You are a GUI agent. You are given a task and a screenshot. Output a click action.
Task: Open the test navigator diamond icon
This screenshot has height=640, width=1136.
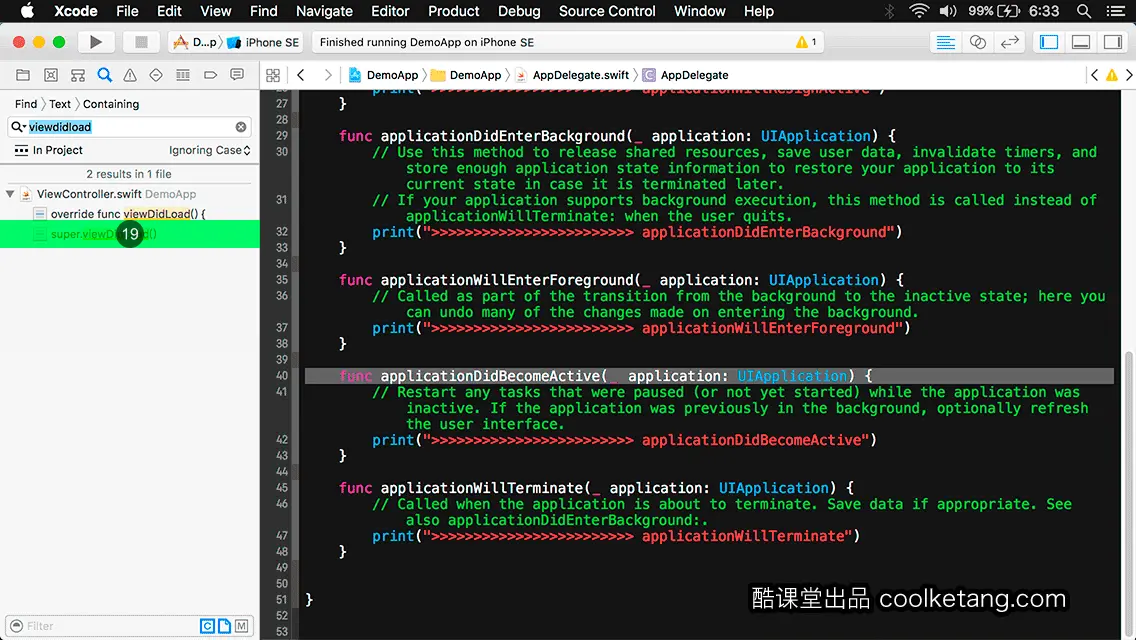156,75
